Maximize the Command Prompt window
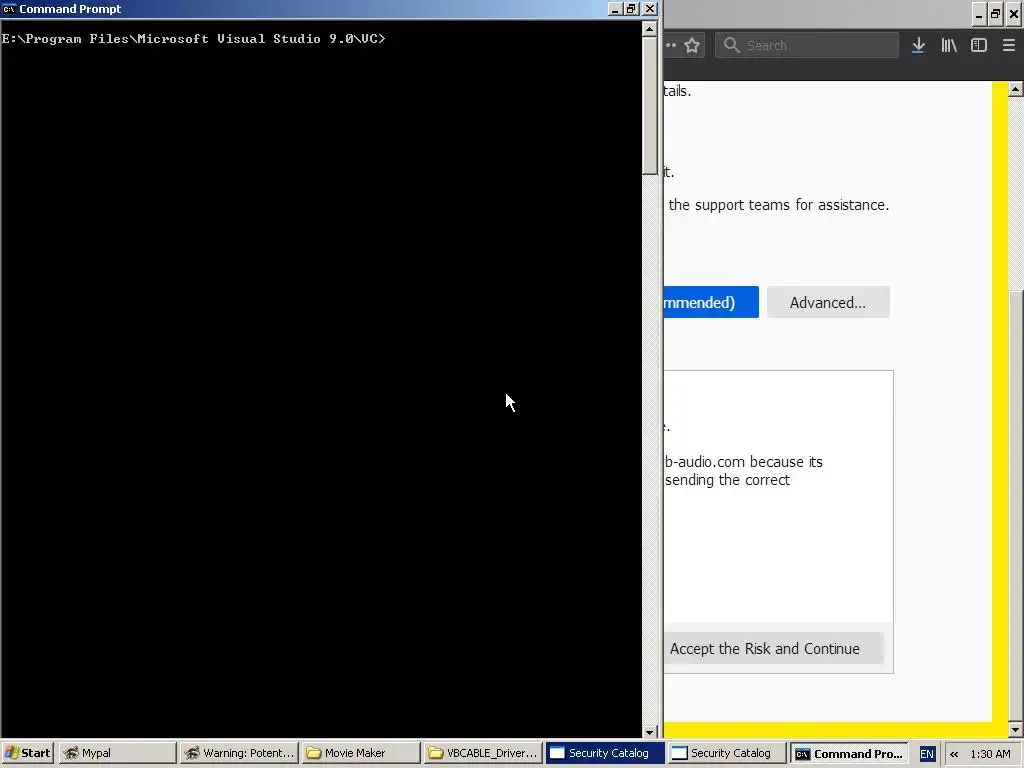Screen dimensions: 1024x768 coord(631,9)
